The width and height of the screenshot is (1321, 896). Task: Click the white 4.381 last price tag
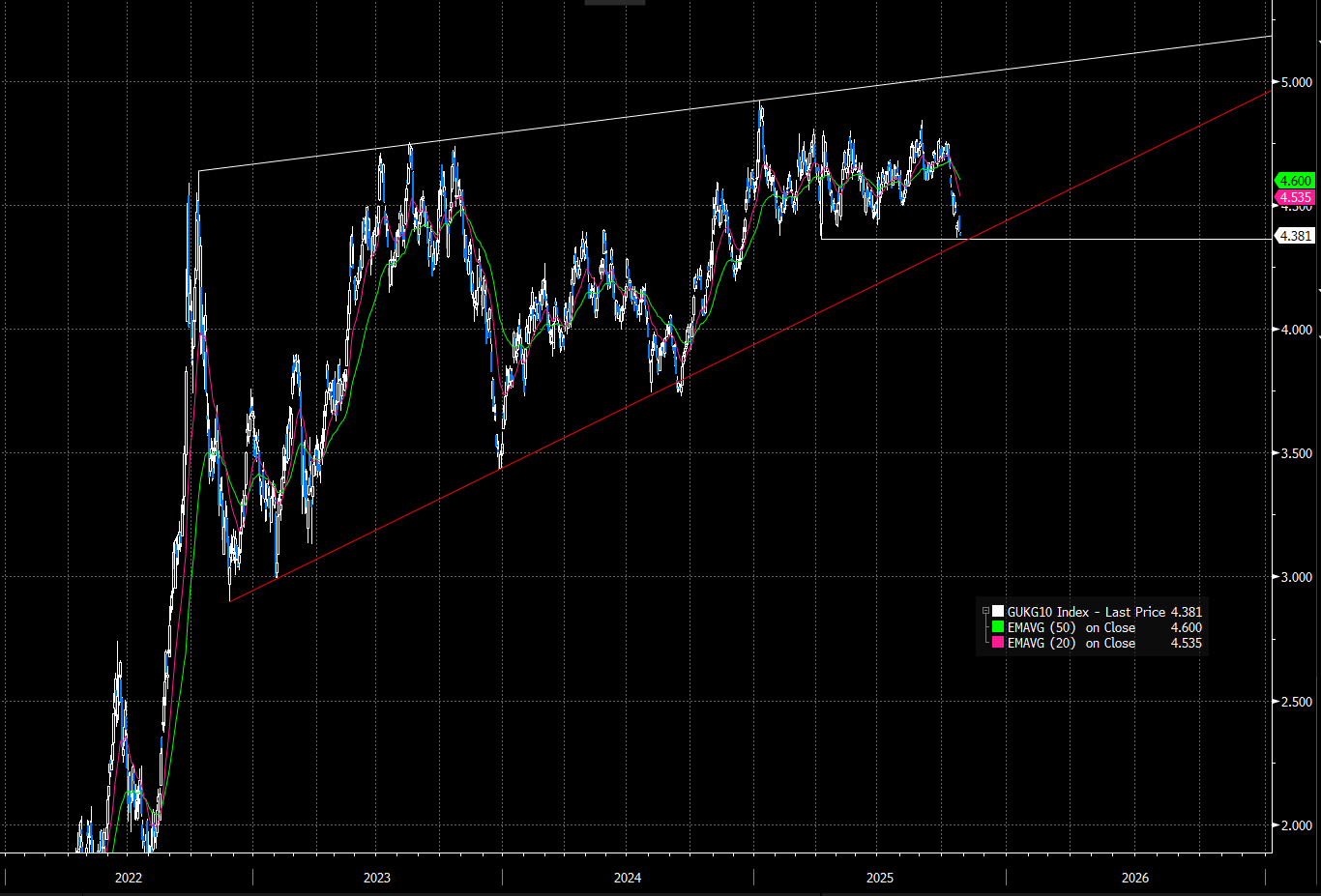tap(1295, 236)
